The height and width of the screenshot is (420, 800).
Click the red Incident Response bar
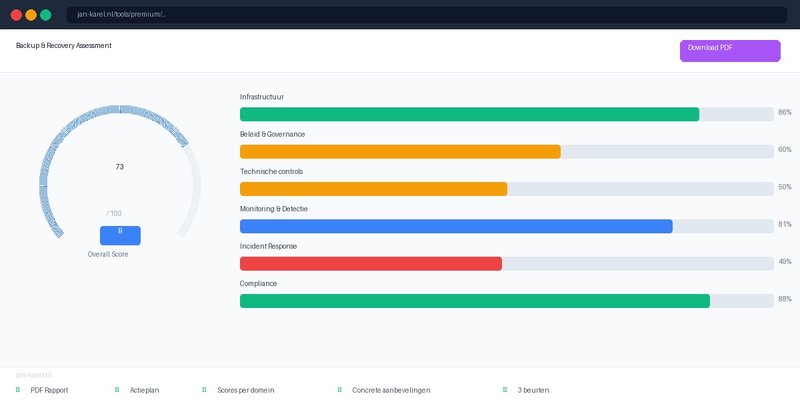(371, 264)
